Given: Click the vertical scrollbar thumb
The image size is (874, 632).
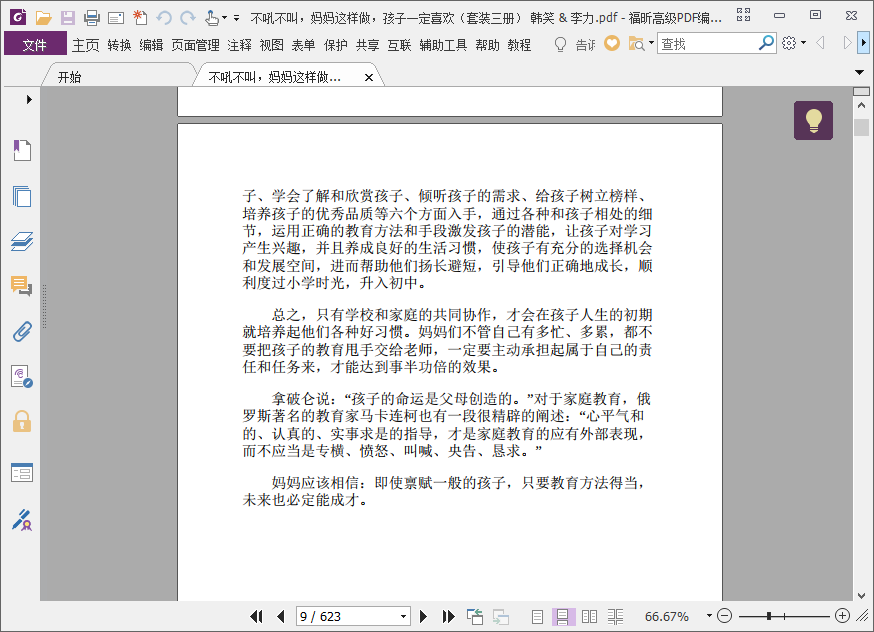Looking at the screenshot, I should [861, 127].
